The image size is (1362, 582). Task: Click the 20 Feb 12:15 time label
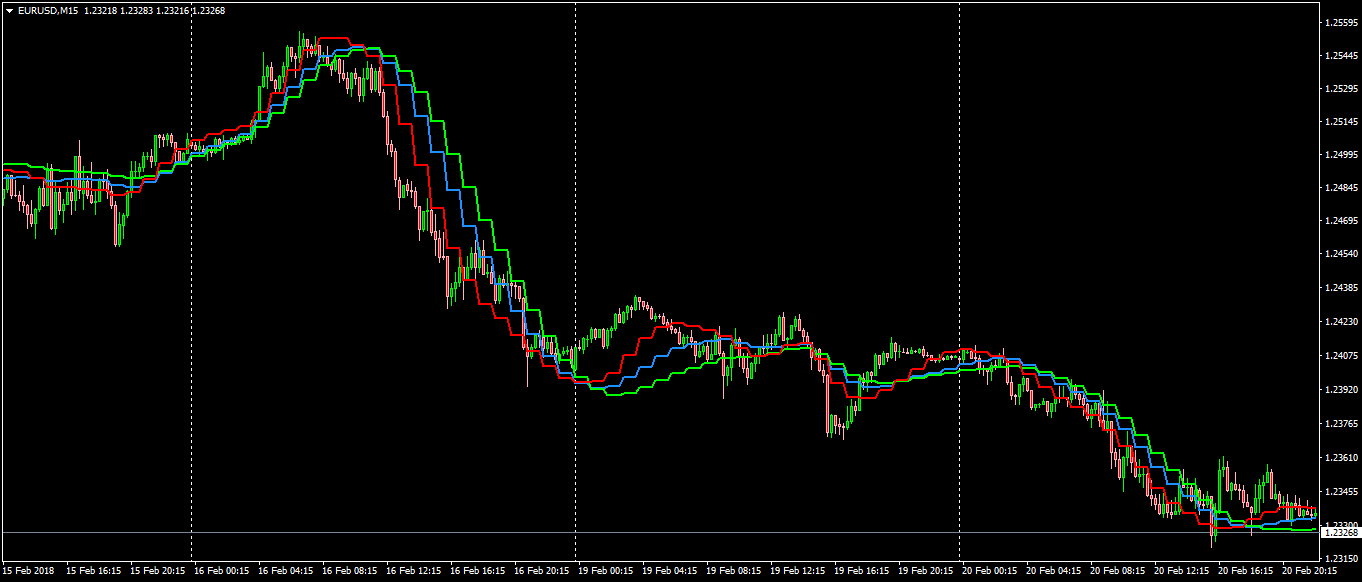(1182, 571)
